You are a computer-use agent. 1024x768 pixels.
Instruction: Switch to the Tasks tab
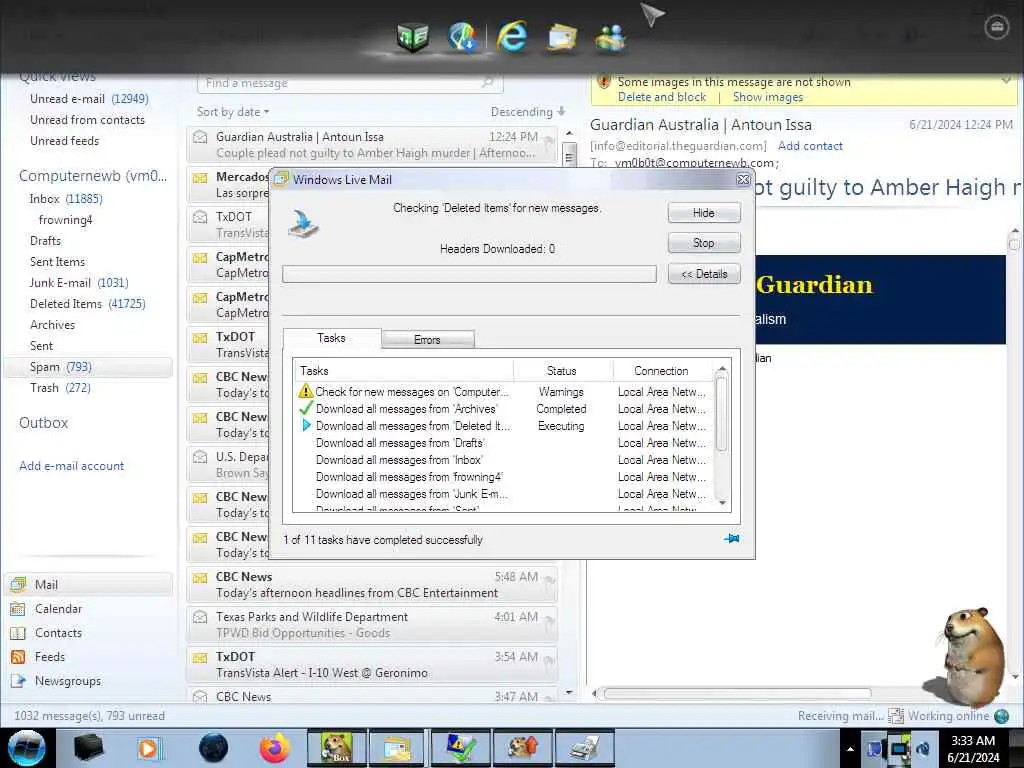coord(331,338)
